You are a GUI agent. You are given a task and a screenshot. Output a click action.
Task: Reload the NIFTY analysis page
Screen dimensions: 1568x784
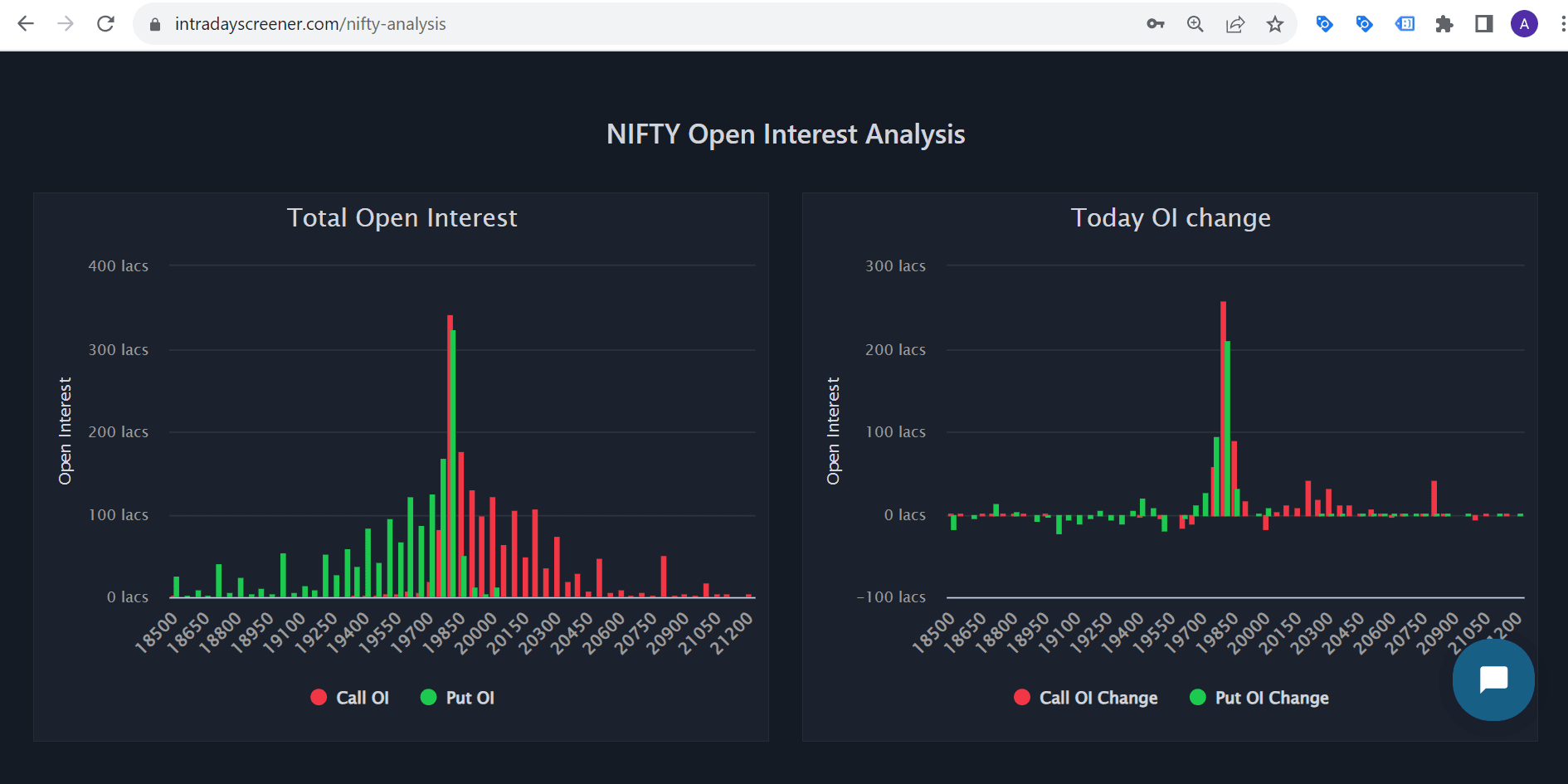[105, 24]
